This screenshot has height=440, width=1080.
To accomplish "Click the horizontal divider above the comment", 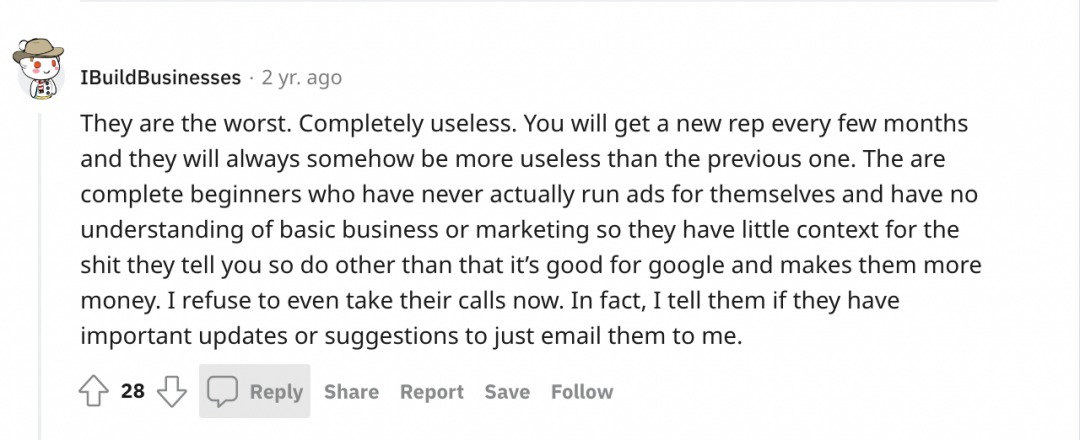I will coord(540,2).
